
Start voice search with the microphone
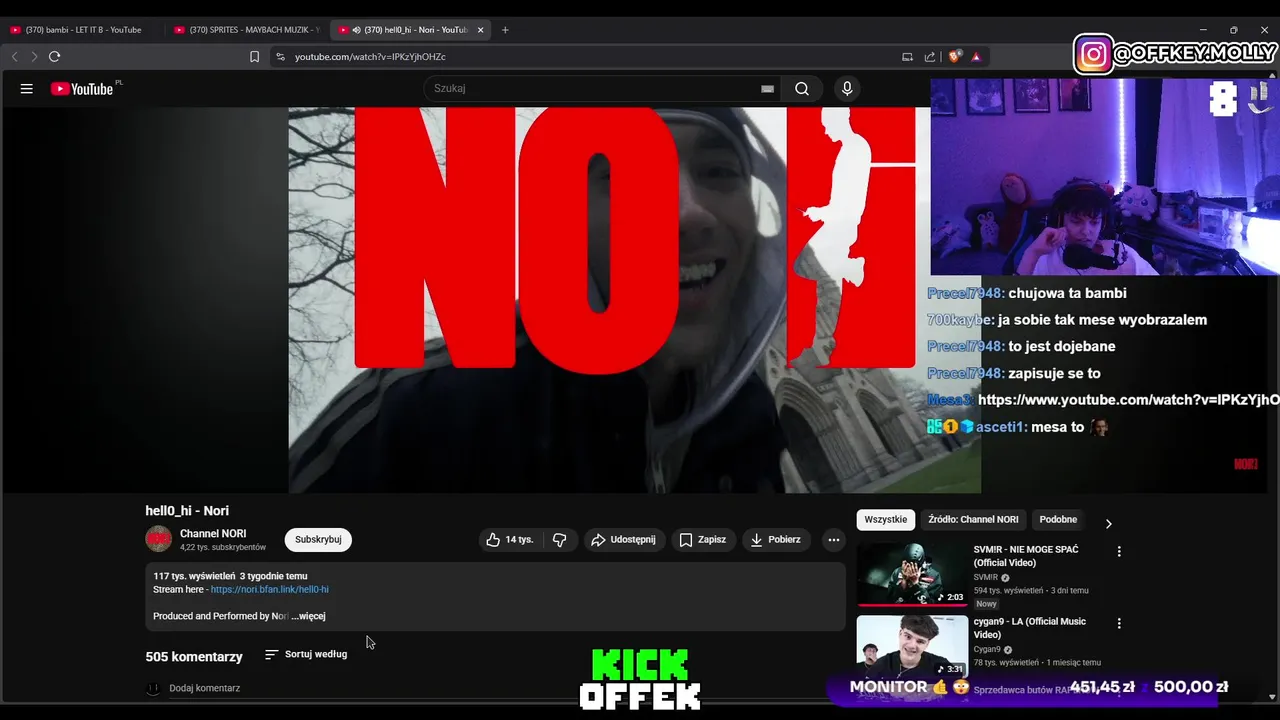click(x=847, y=89)
